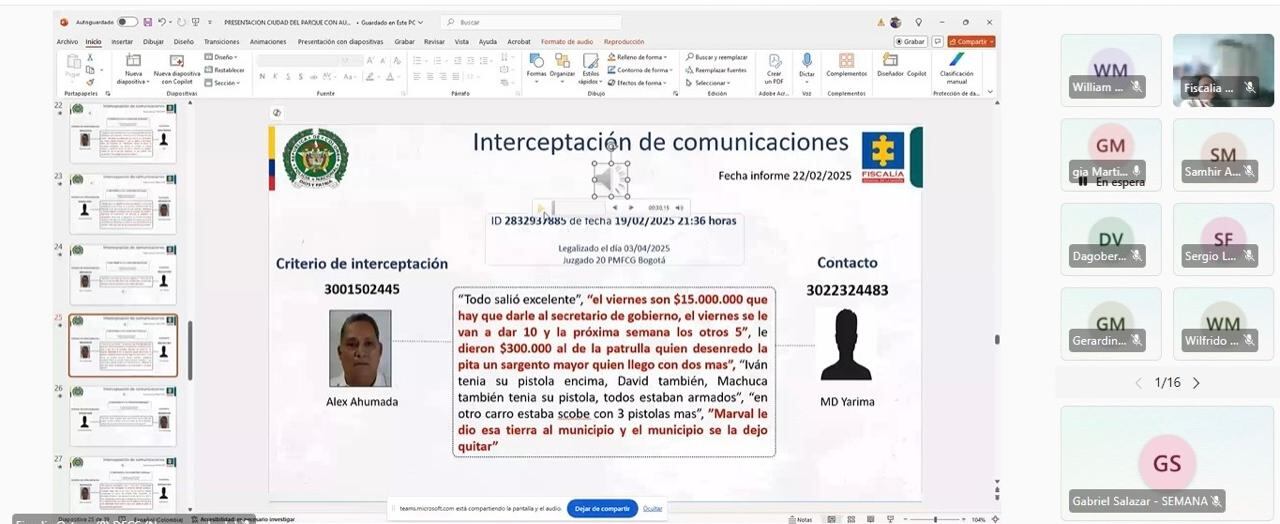Open the Organizar menu
1280x524 pixels.
coord(563,67)
